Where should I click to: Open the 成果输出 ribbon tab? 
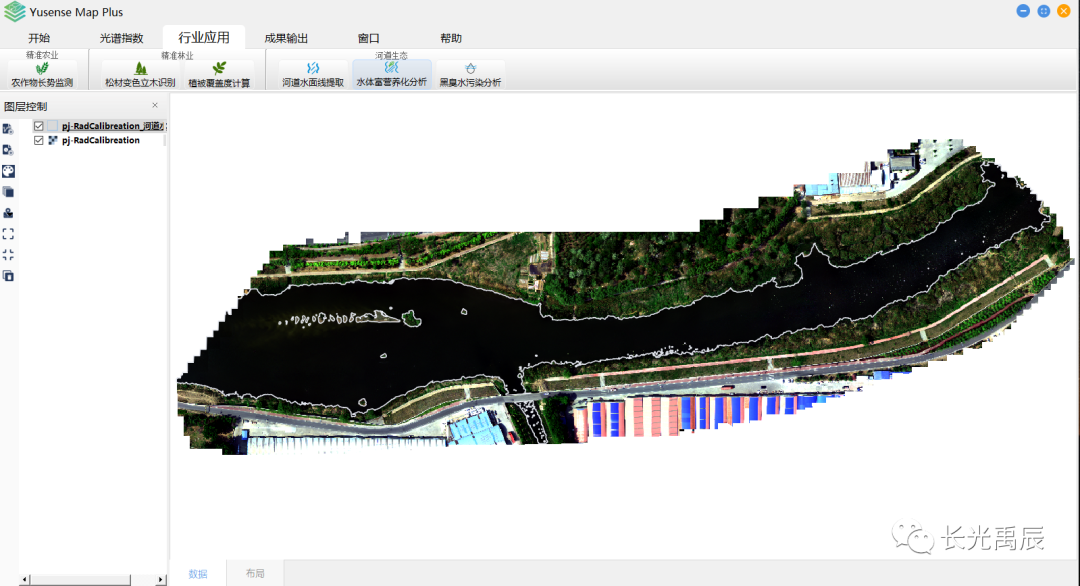pyautogui.click(x=286, y=38)
